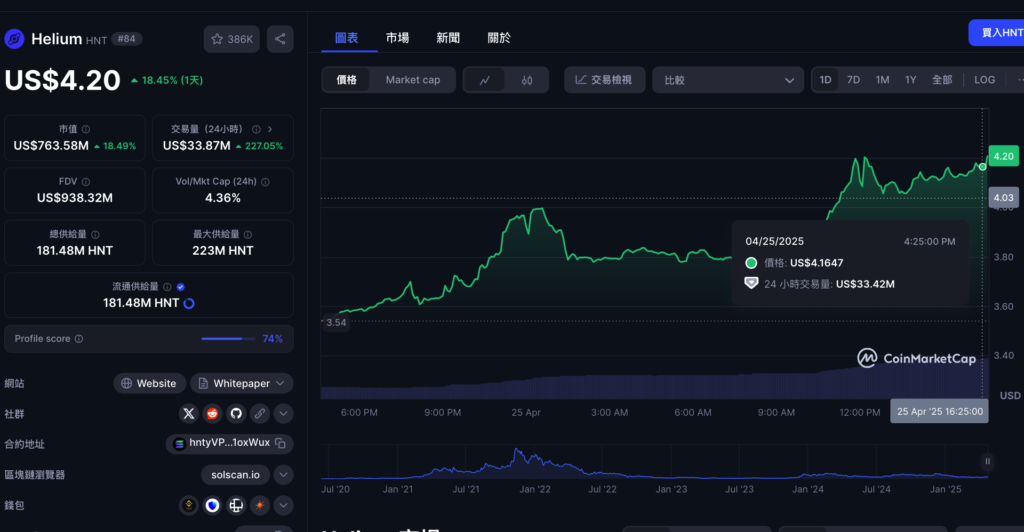Click the Profile score progress bar
Screen dimensions: 1024x532
pyautogui.click(x=228, y=339)
